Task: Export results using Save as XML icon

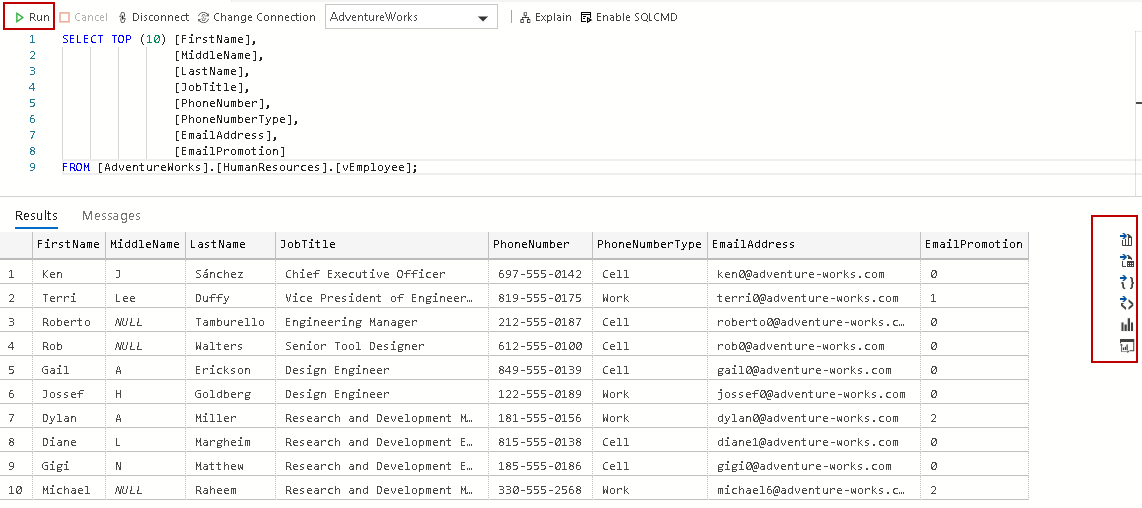Action: [x=1127, y=303]
